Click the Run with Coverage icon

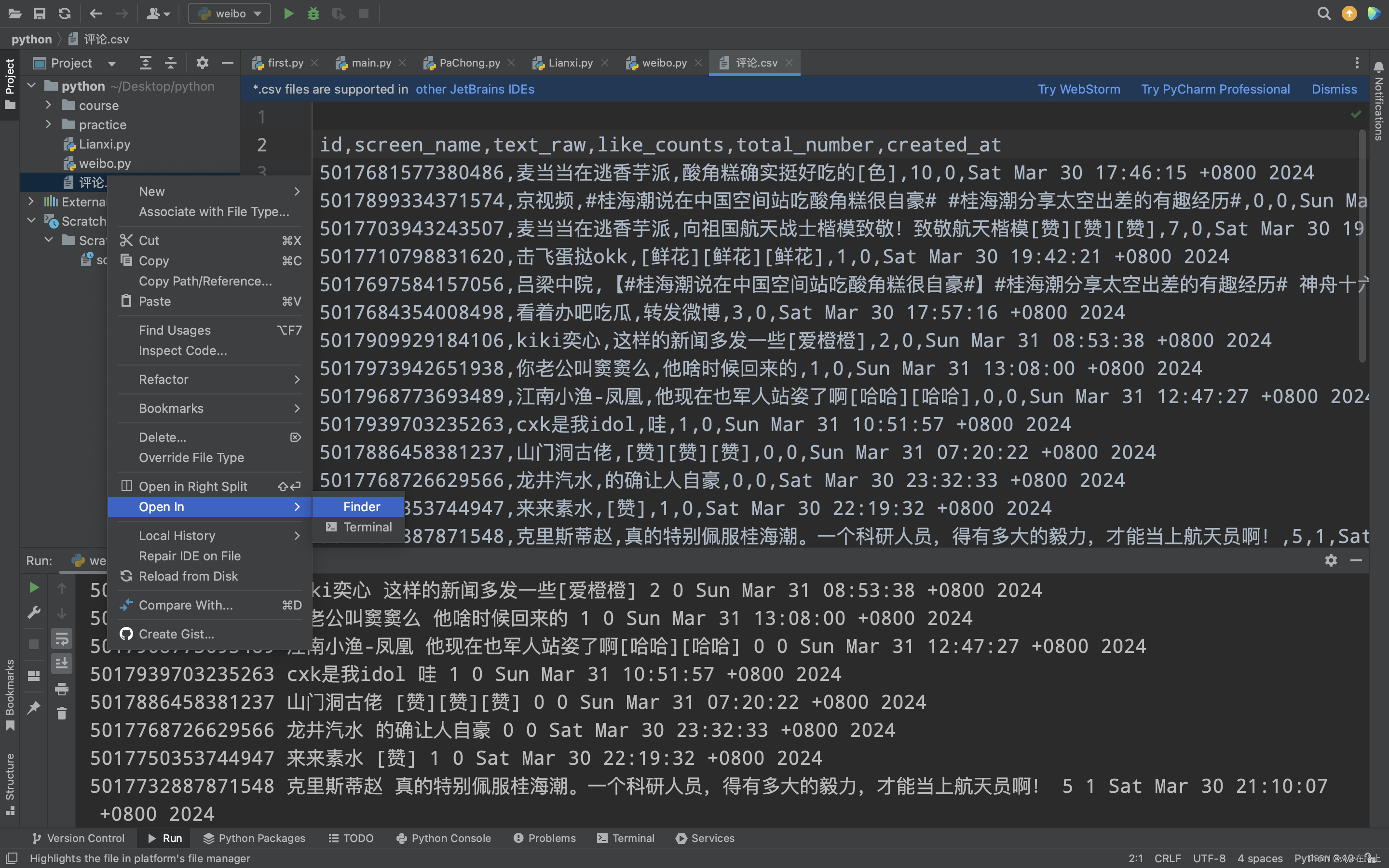click(339, 13)
